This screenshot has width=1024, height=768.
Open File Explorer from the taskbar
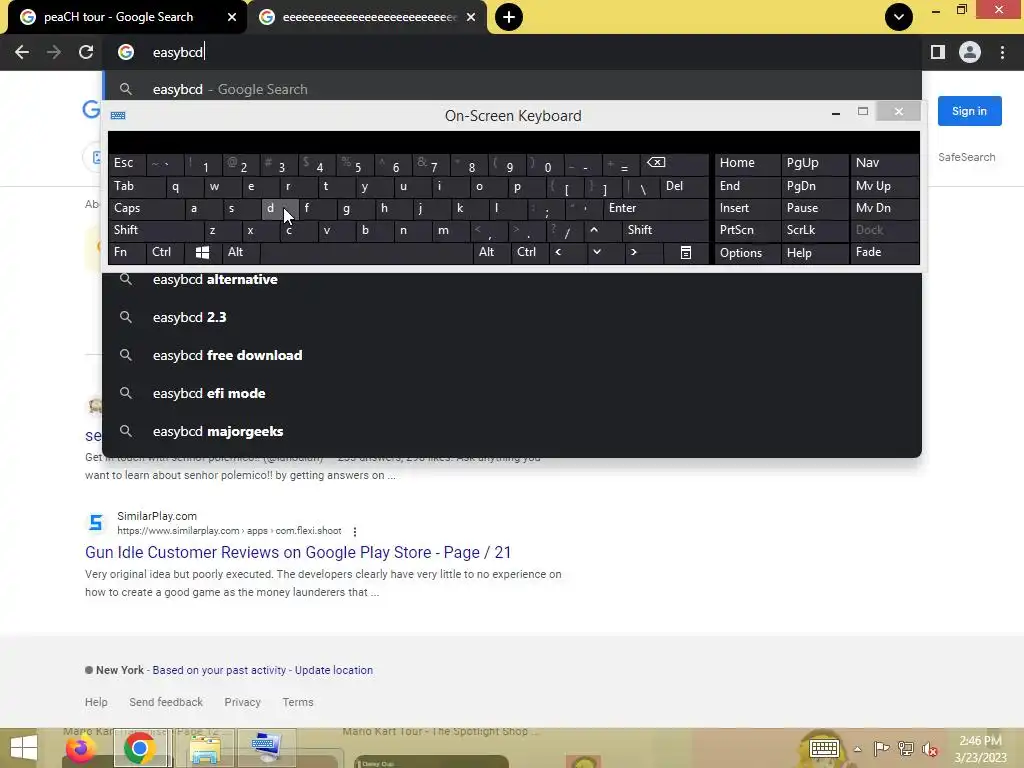(x=205, y=748)
